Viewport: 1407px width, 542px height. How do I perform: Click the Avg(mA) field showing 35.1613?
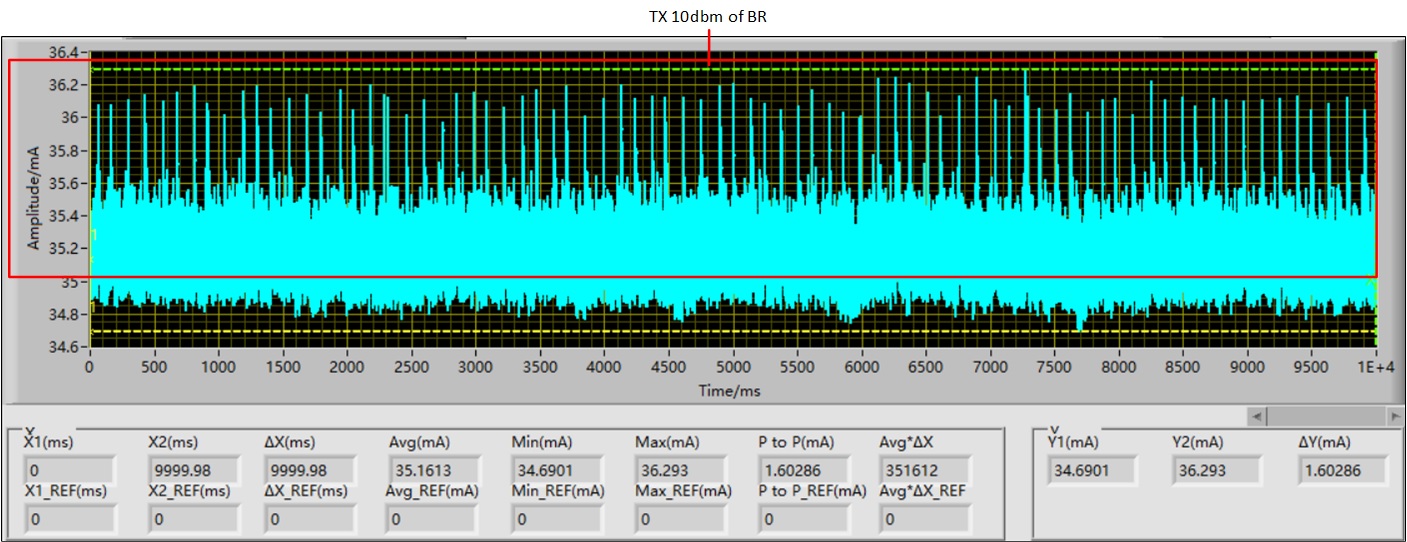point(431,470)
